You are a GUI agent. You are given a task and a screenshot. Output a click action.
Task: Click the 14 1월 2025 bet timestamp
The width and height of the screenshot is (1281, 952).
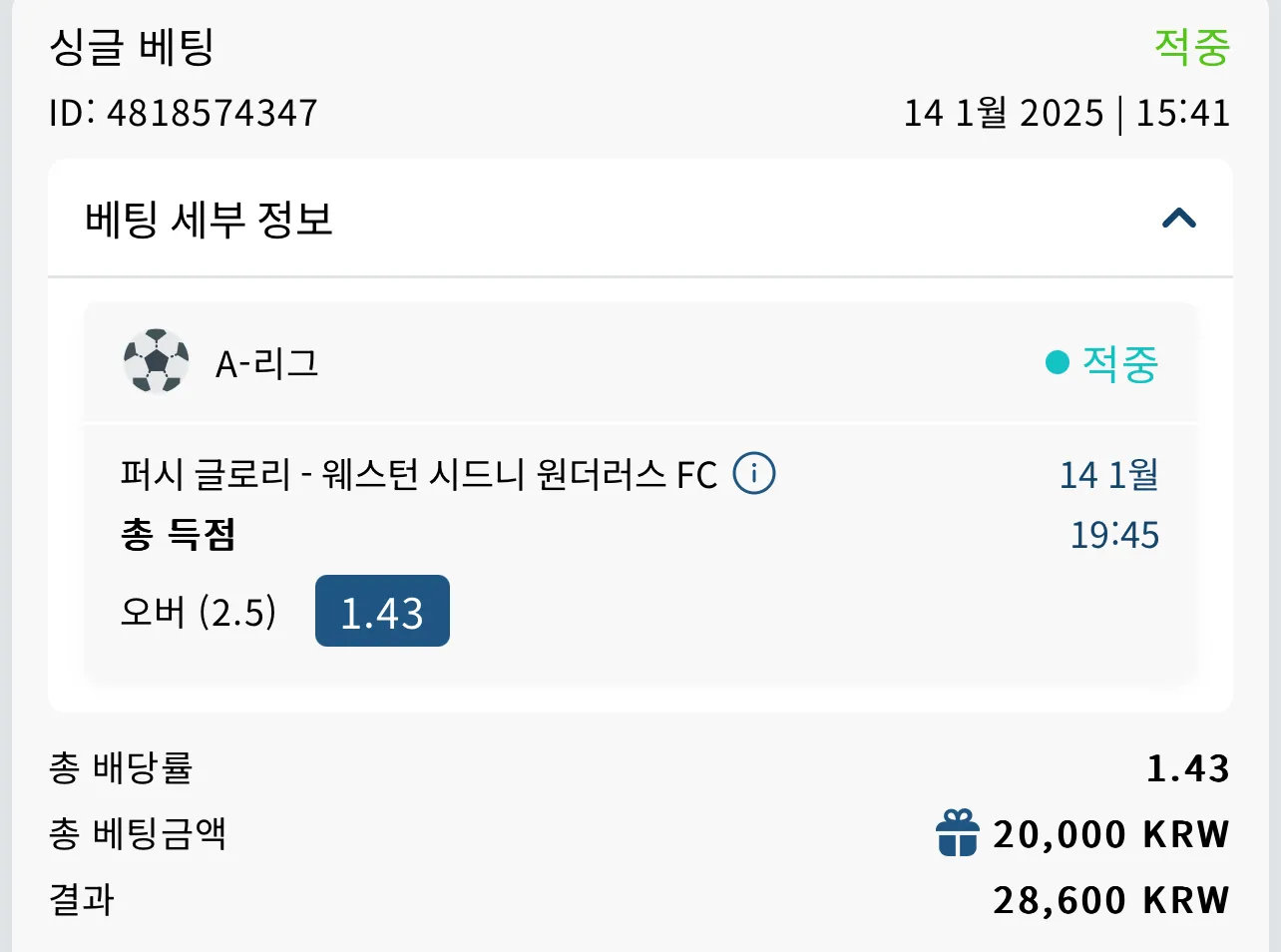[x=1004, y=113]
